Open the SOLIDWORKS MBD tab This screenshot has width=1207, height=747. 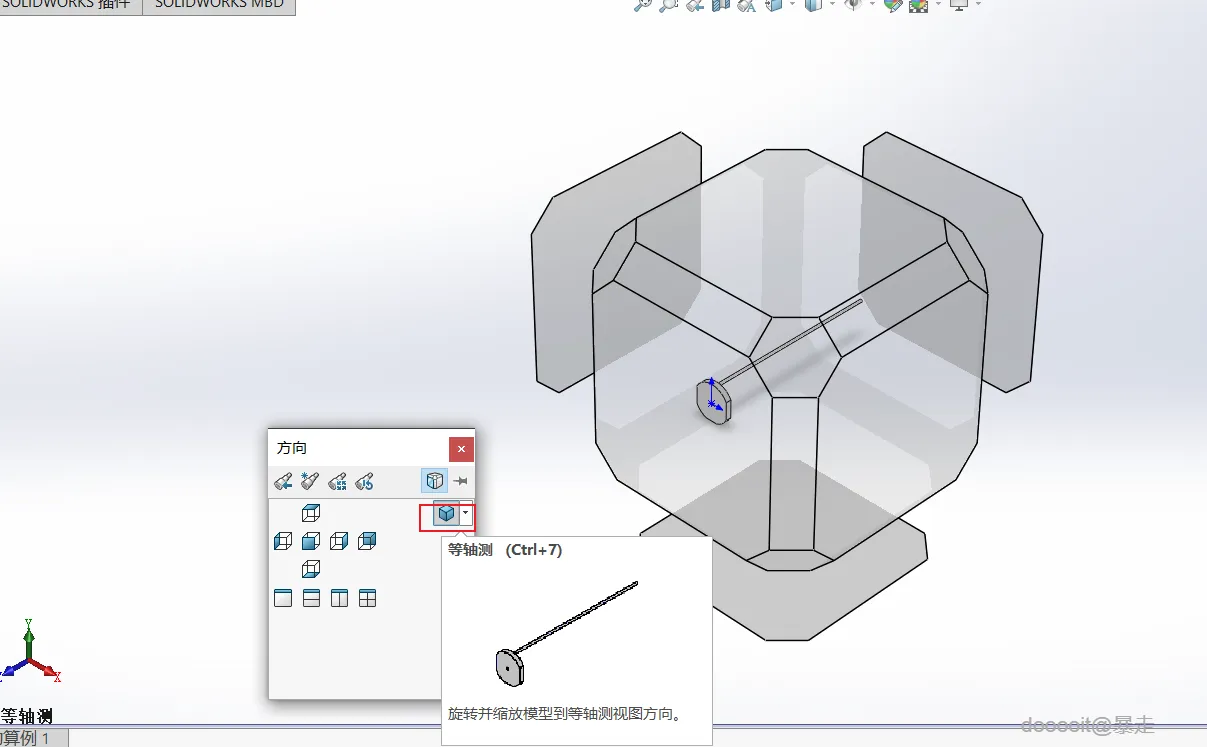tap(219, 5)
